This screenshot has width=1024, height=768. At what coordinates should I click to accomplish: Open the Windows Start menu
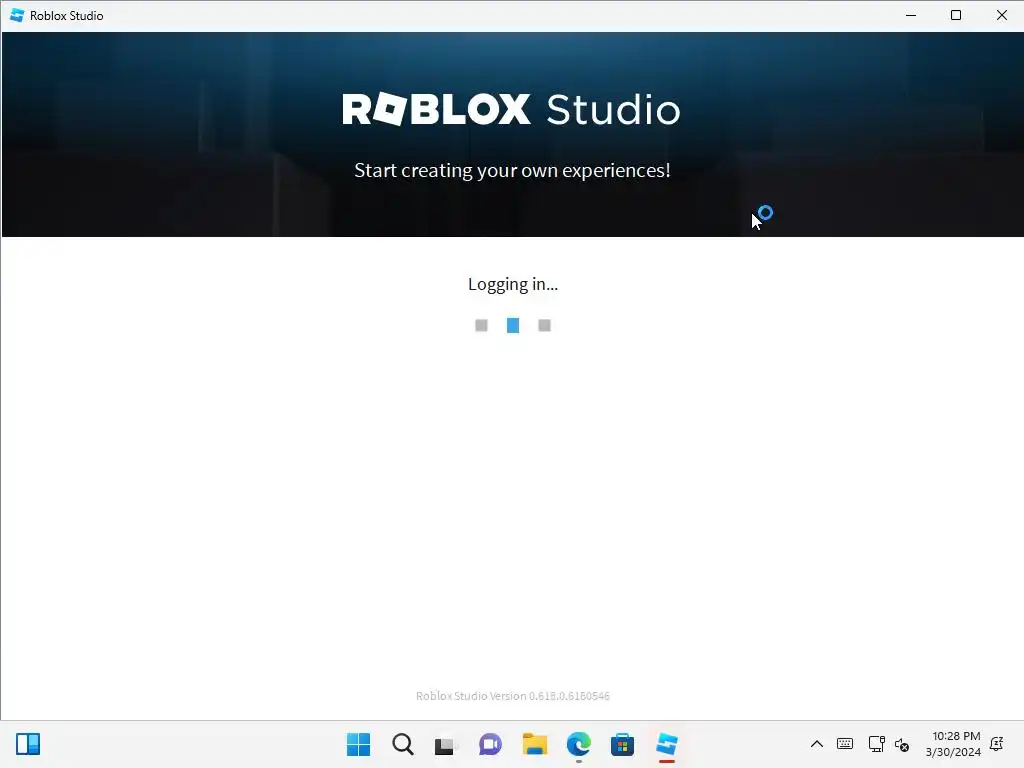pos(358,744)
